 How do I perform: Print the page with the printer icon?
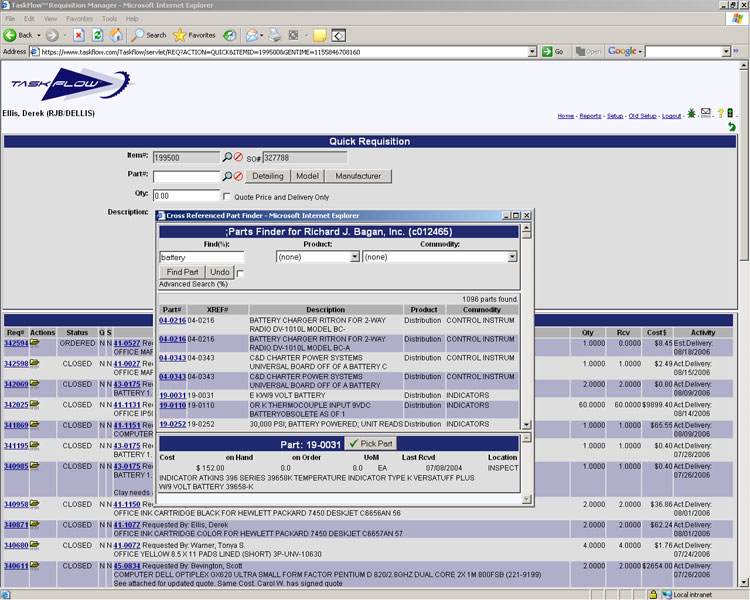(275, 35)
